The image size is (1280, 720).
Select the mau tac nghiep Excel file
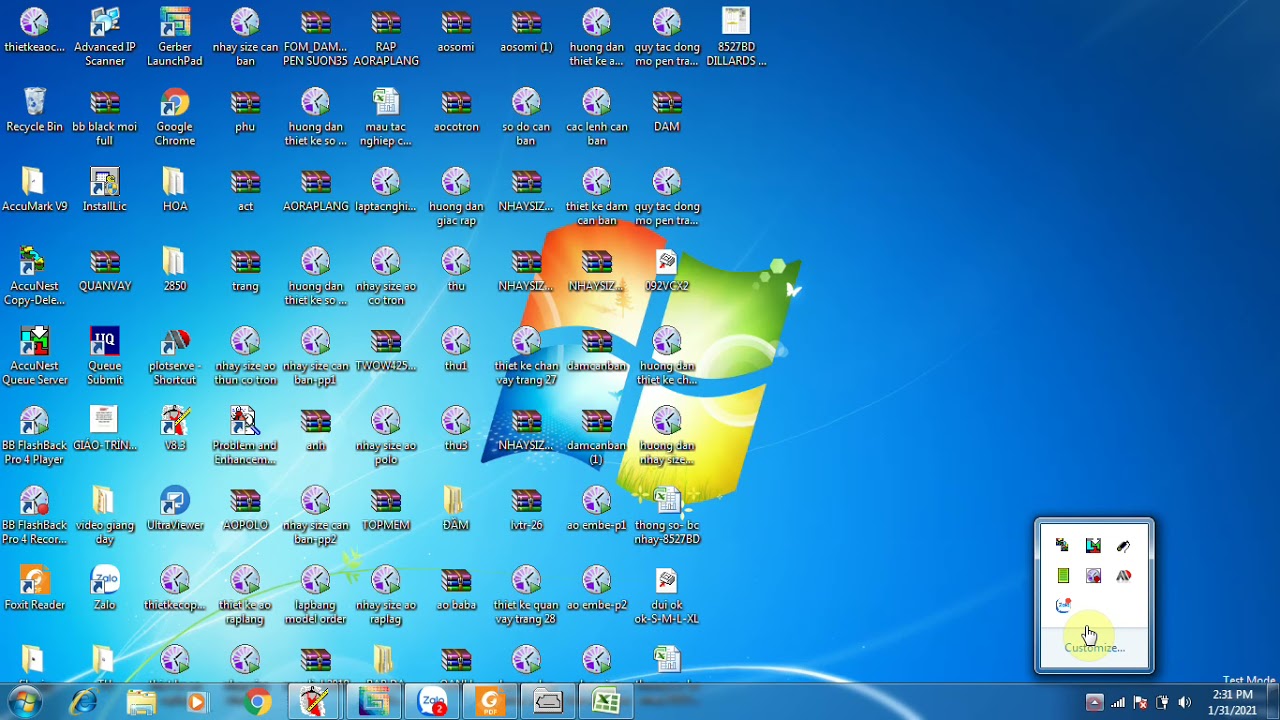386,118
